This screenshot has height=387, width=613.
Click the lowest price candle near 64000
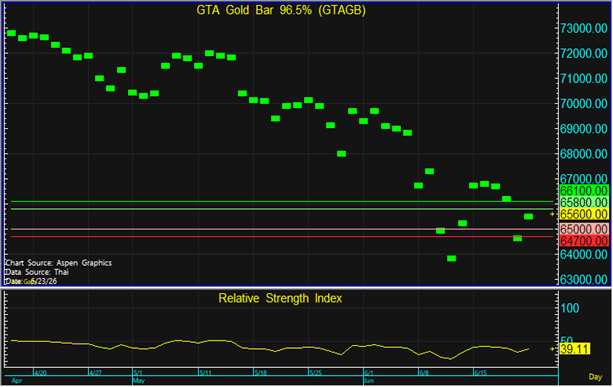click(x=452, y=258)
